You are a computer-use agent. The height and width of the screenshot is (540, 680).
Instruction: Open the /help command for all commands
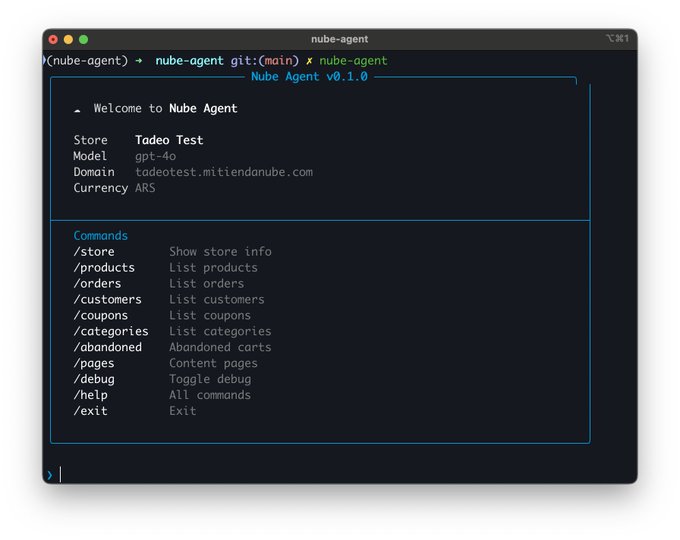click(x=91, y=395)
